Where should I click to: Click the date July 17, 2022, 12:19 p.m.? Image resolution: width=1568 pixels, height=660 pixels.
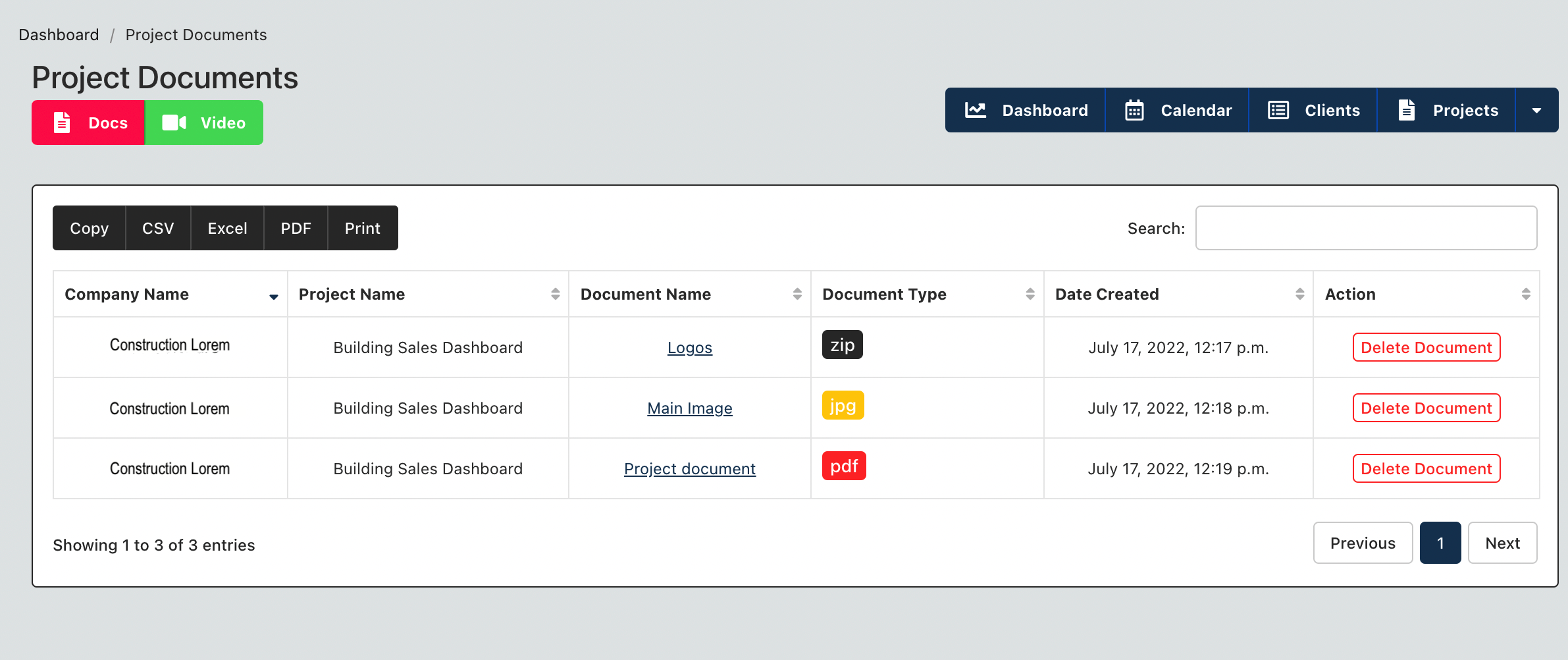tap(1178, 468)
